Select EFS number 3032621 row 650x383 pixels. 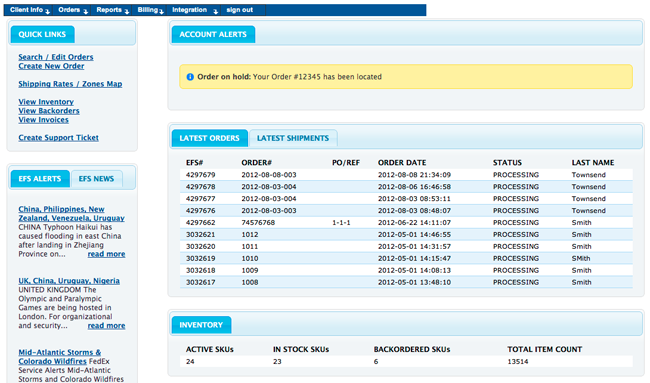(201, 235)
